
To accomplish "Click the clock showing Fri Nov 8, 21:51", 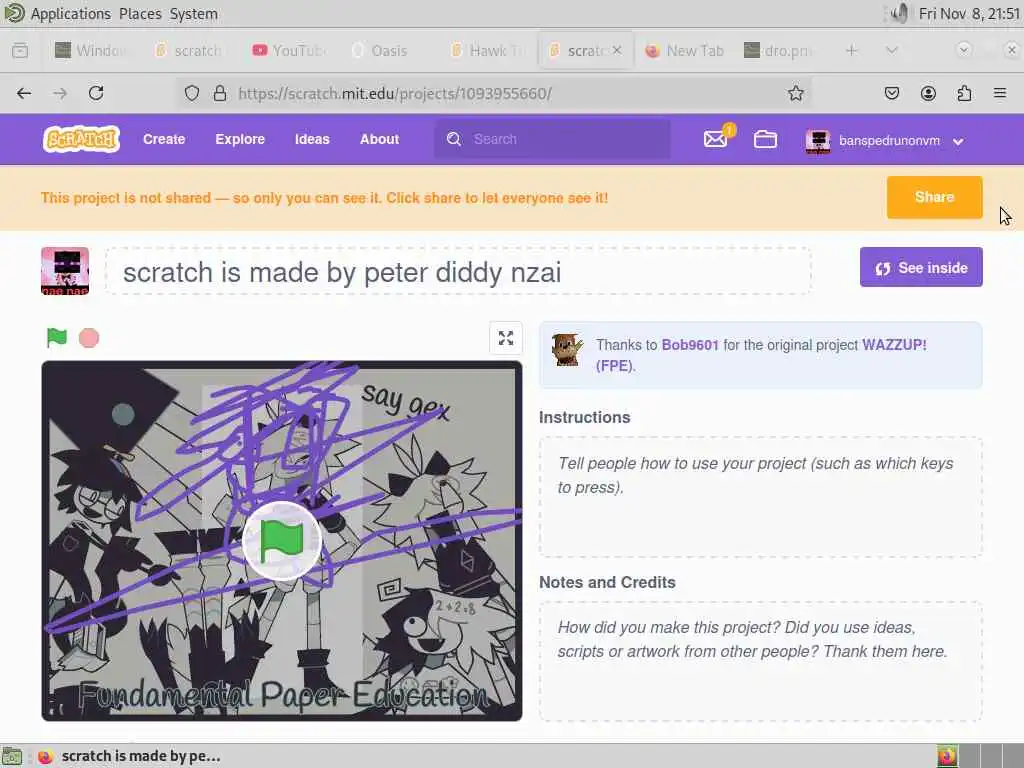I will pyautogui.click(x=969, y=14).
